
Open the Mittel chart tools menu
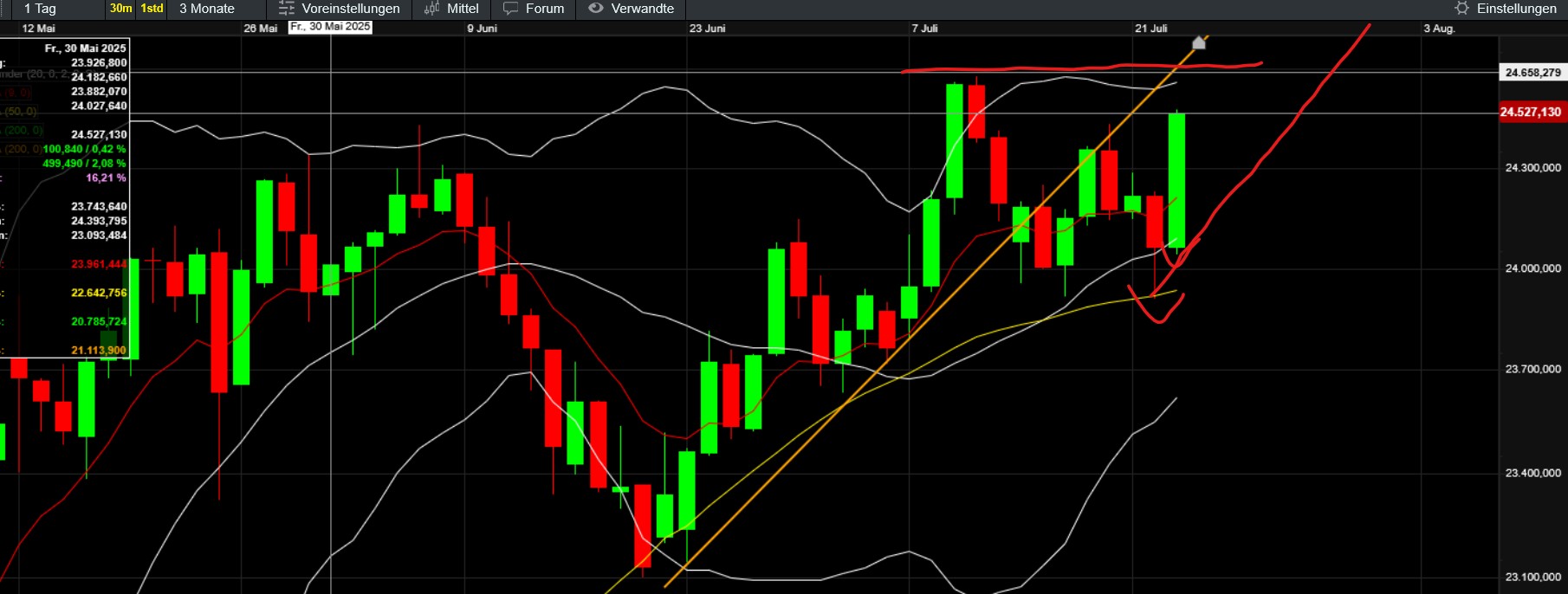(x=451, y=9)
